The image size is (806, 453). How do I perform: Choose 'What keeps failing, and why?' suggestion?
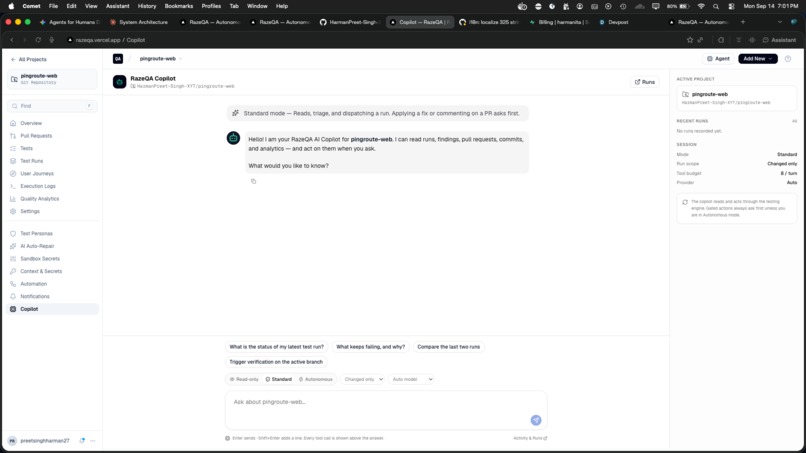click(x=371, y=347)
